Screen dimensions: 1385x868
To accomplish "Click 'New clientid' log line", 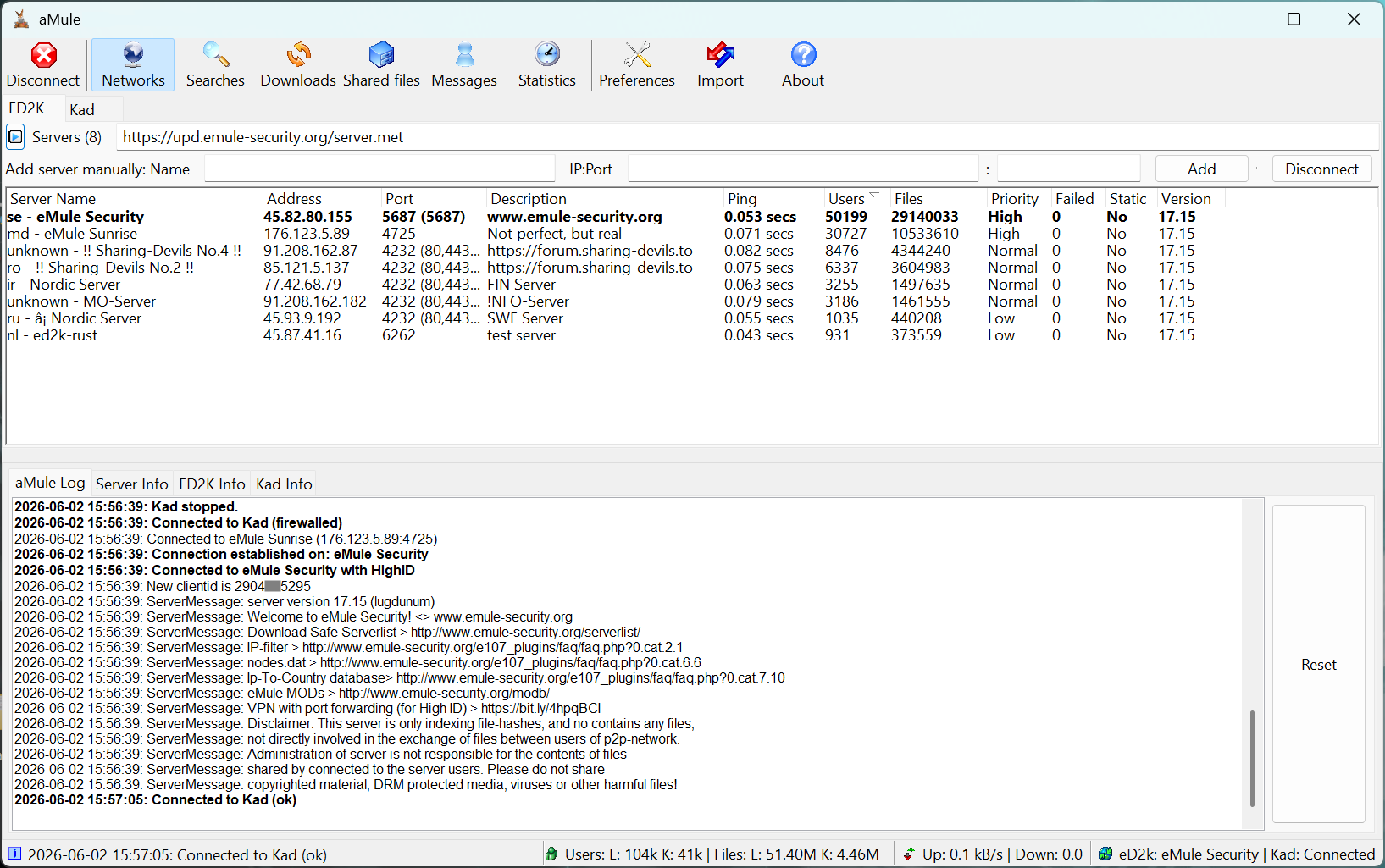I will (163, 586).
